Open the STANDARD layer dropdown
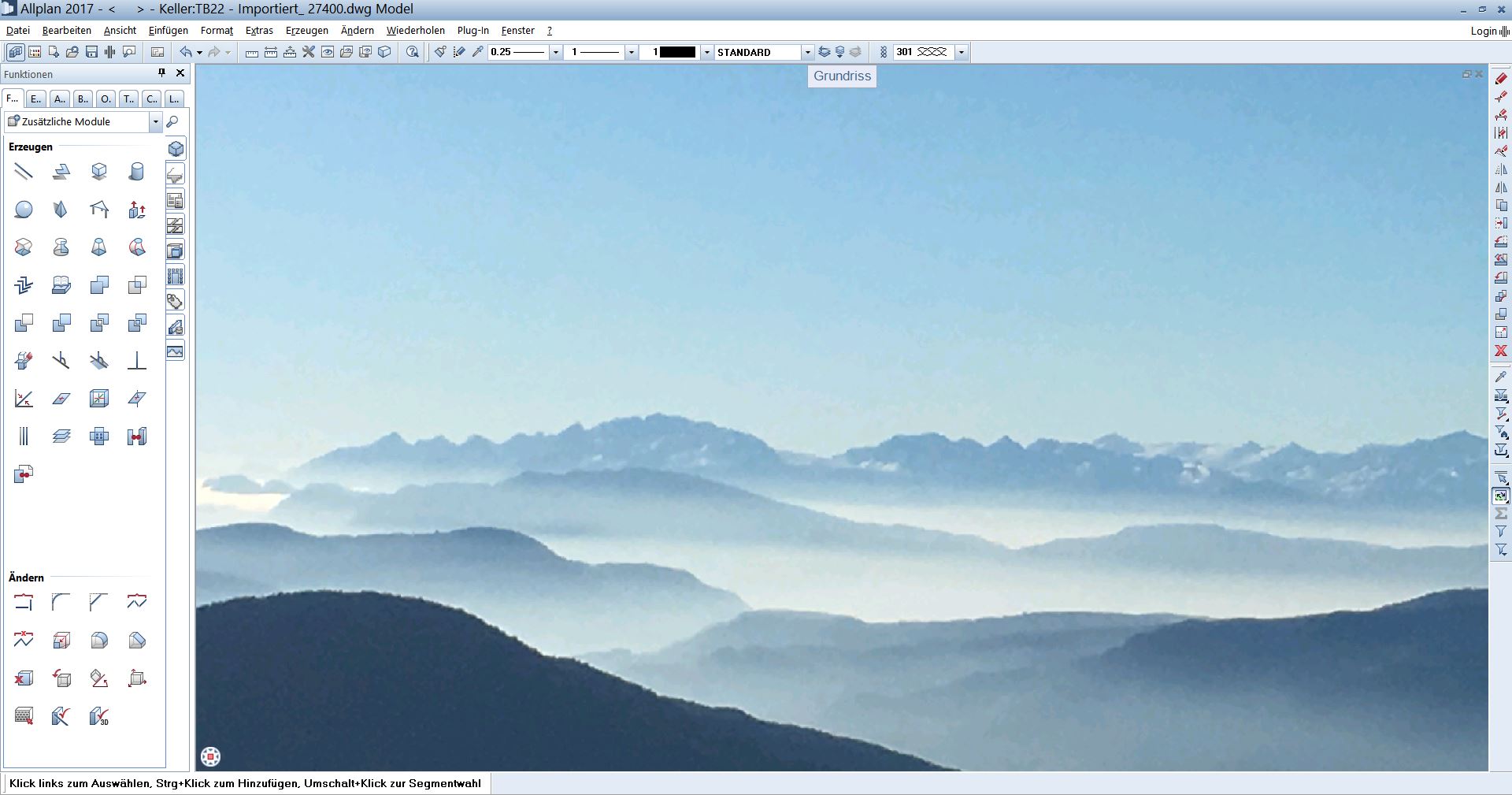The width and height of the screenshot is (1512, 795). [x=807, y=52]
